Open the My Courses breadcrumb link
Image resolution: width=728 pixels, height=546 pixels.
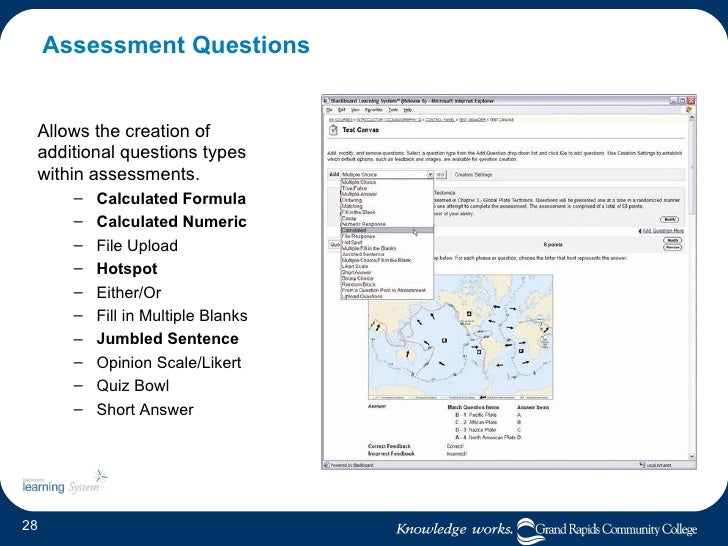(340, 120)
